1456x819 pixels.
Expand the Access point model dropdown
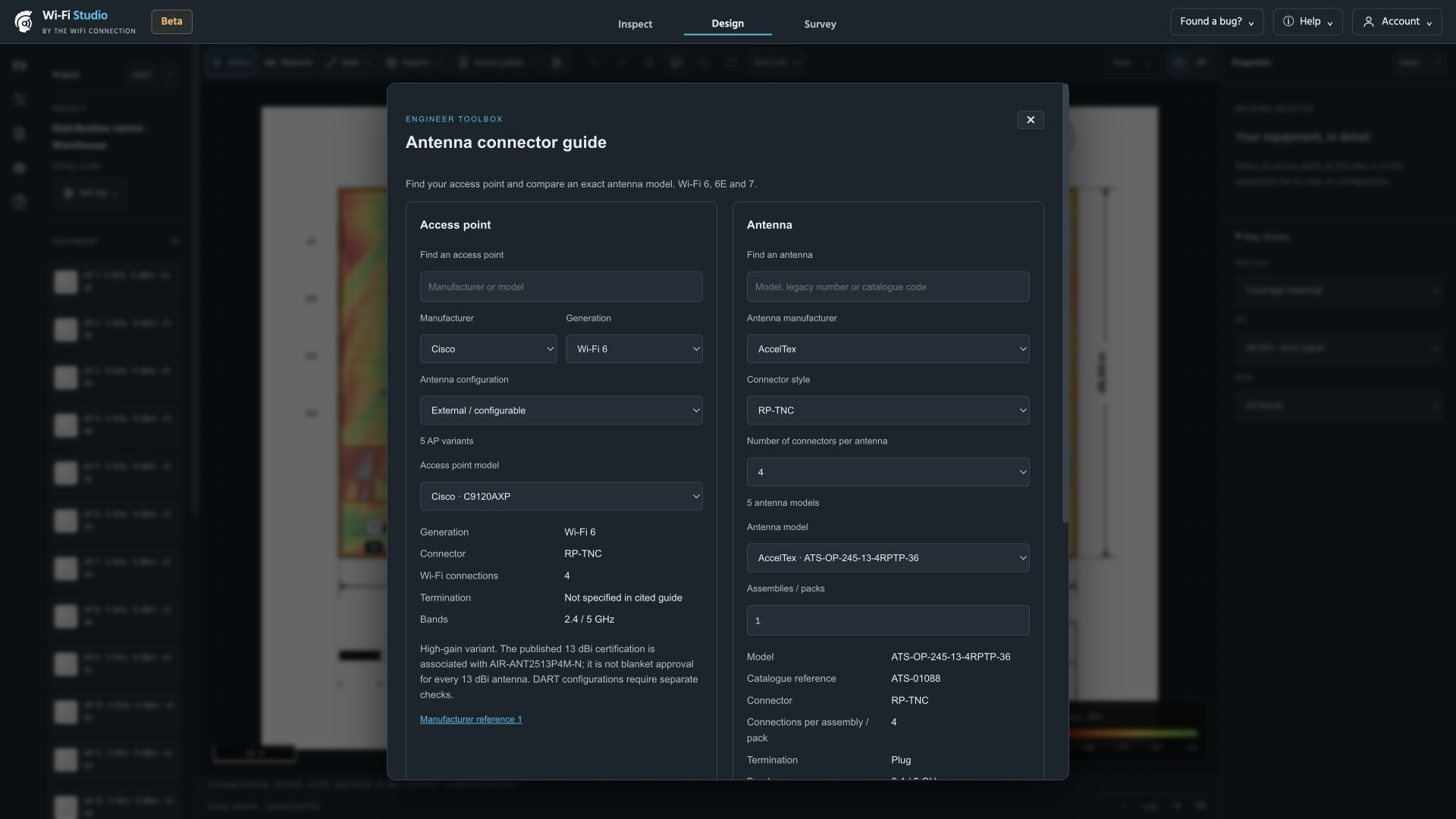point(561,497)
